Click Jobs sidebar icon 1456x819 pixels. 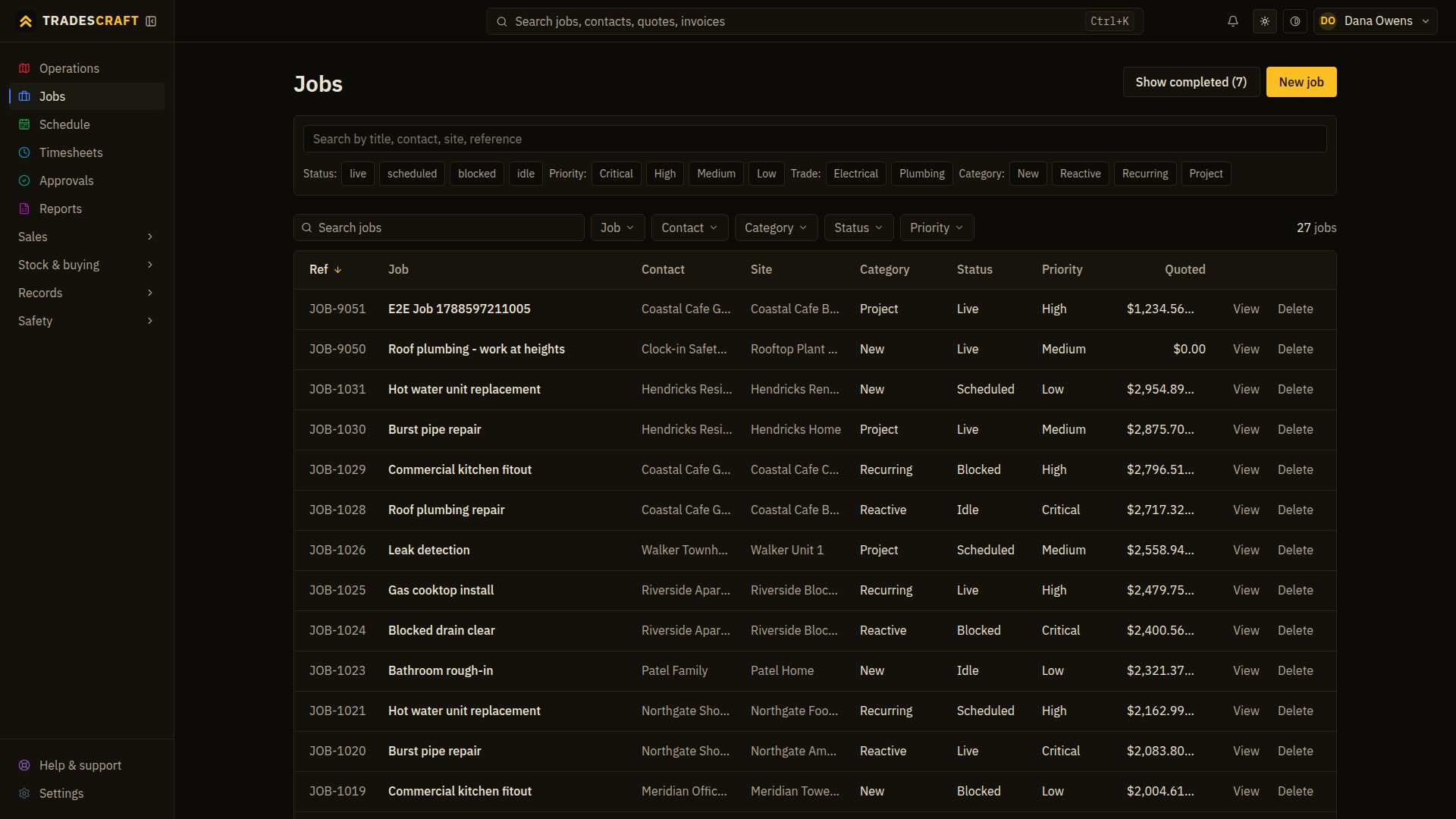(24, 96)
